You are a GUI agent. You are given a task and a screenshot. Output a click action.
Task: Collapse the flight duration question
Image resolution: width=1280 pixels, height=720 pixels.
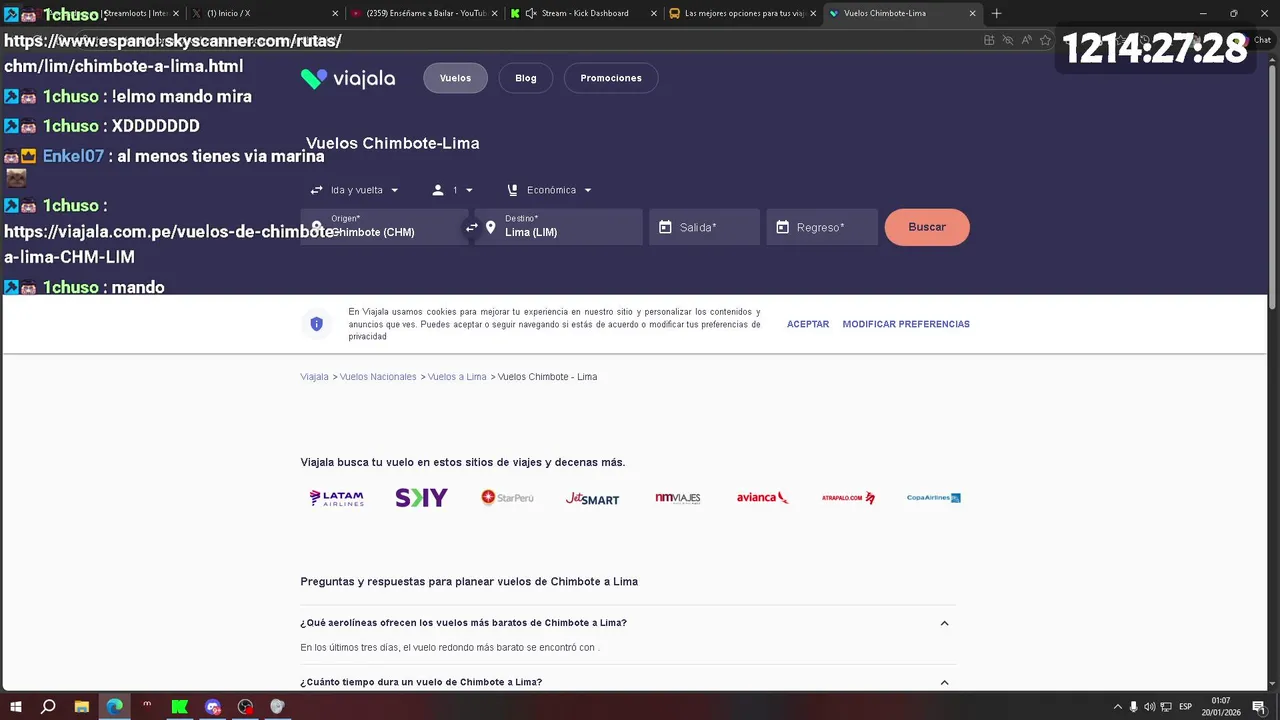[x=944, y=682]
